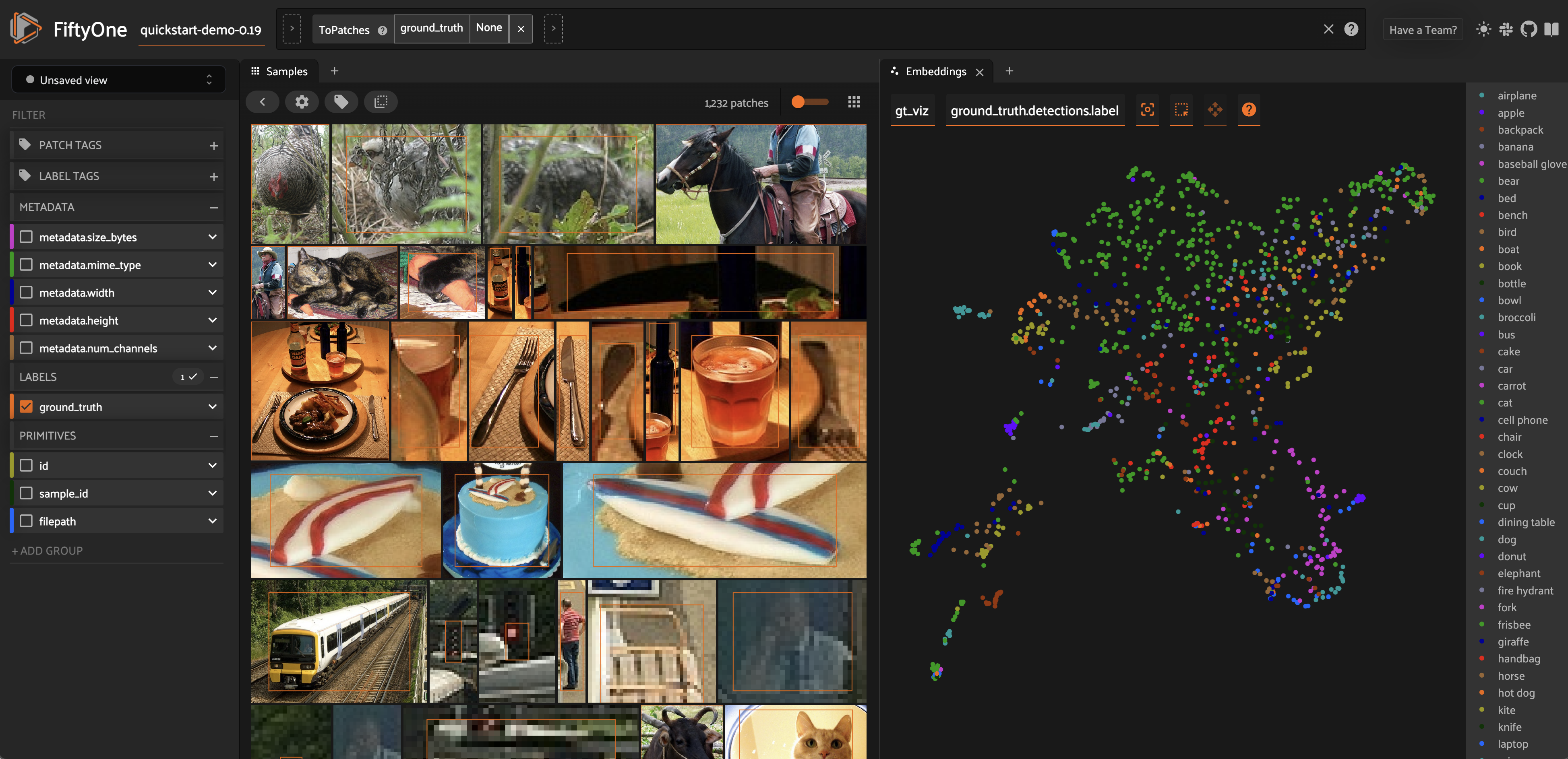This screenshot has height=759, width=1568.
Task: Click + ADD GROUP in sidebar
Action: pos(48,551)
